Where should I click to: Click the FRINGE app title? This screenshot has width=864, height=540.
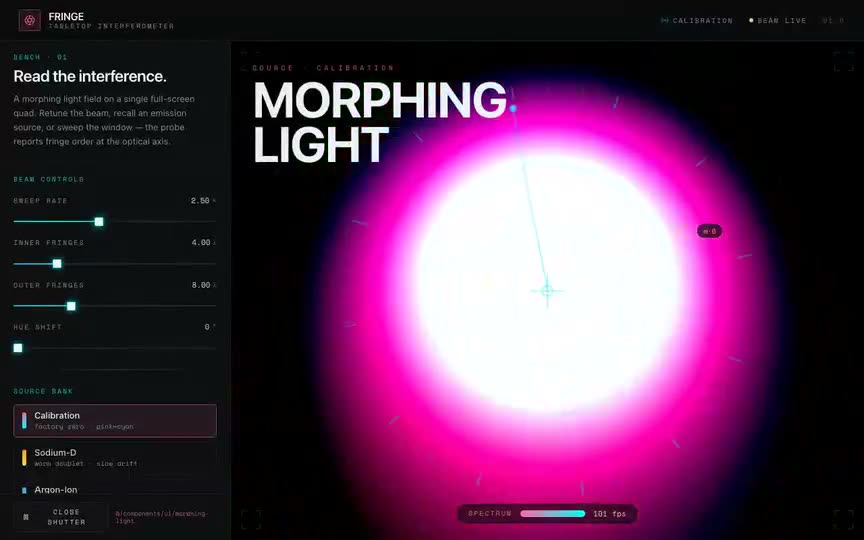[x=66, y=17]
